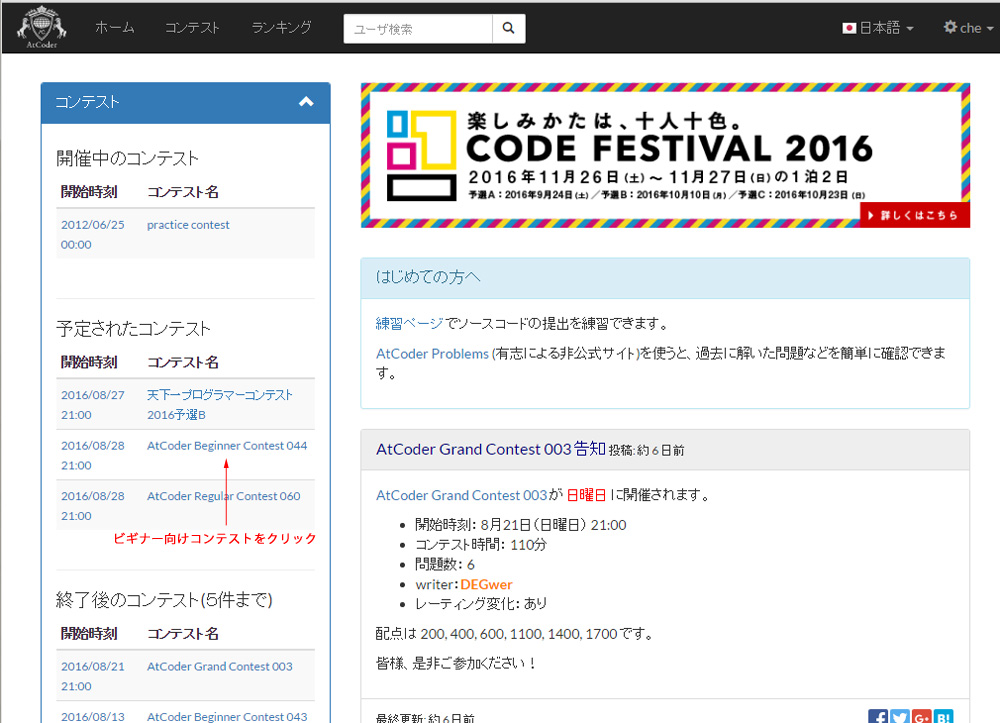Open the 練習ページ link
1000x723 pixels.
pos(409,324)
